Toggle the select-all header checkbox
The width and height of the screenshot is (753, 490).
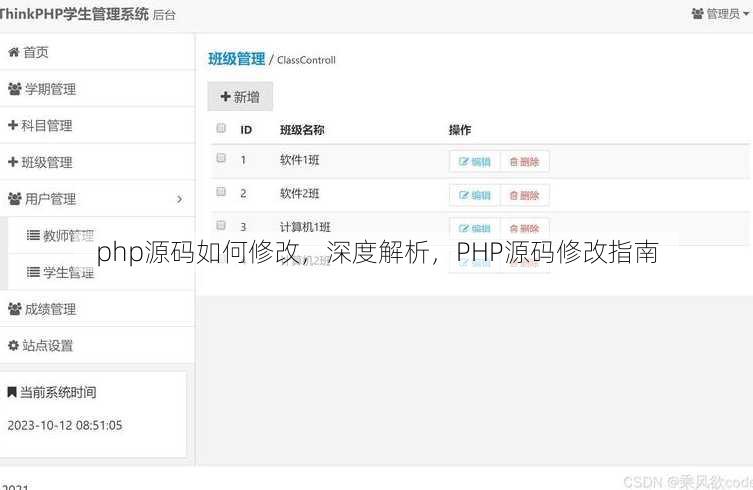pos(221,128)
